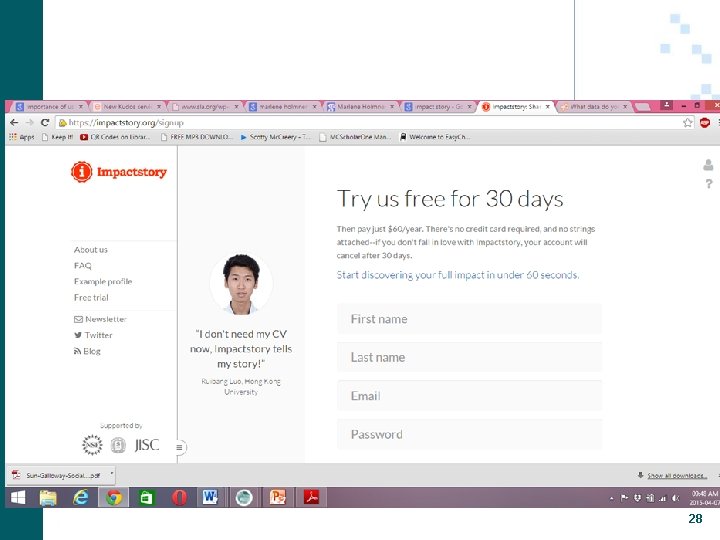
Task: Open Windows Start button
Action: (x=18, y=497)
